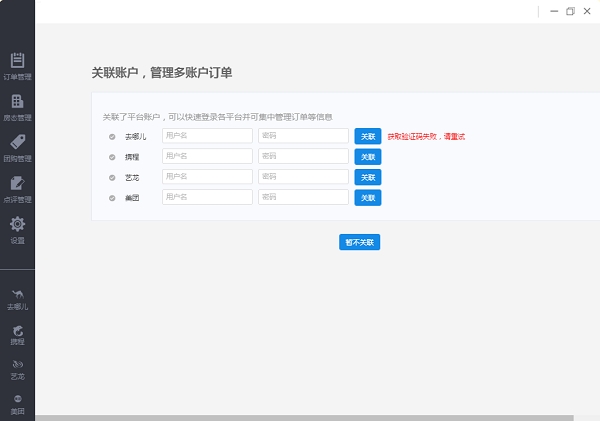
Task: Focus the 去哪儿 用户名 field
Action: [x=207, y=136]
